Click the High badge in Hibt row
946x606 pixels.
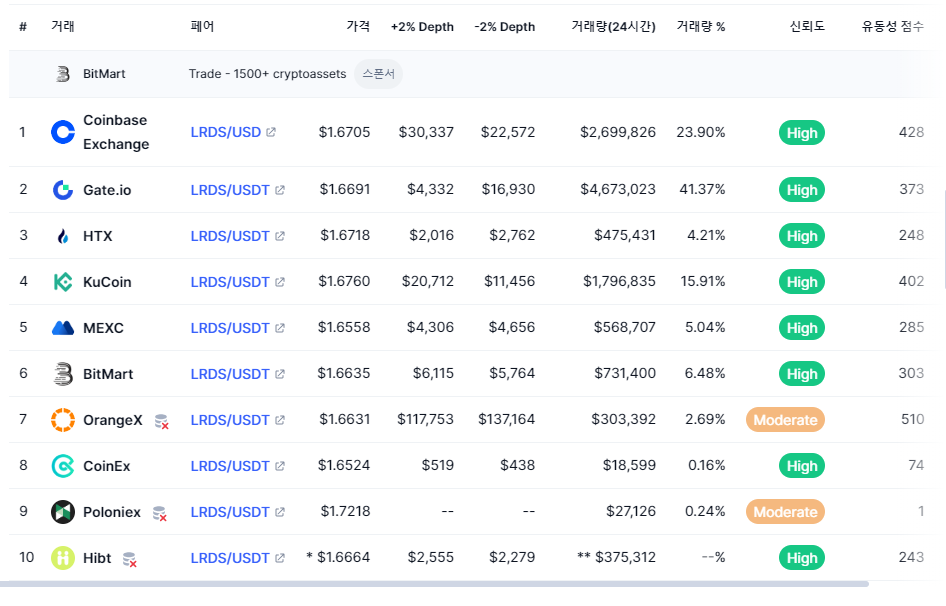pos(802,558)
